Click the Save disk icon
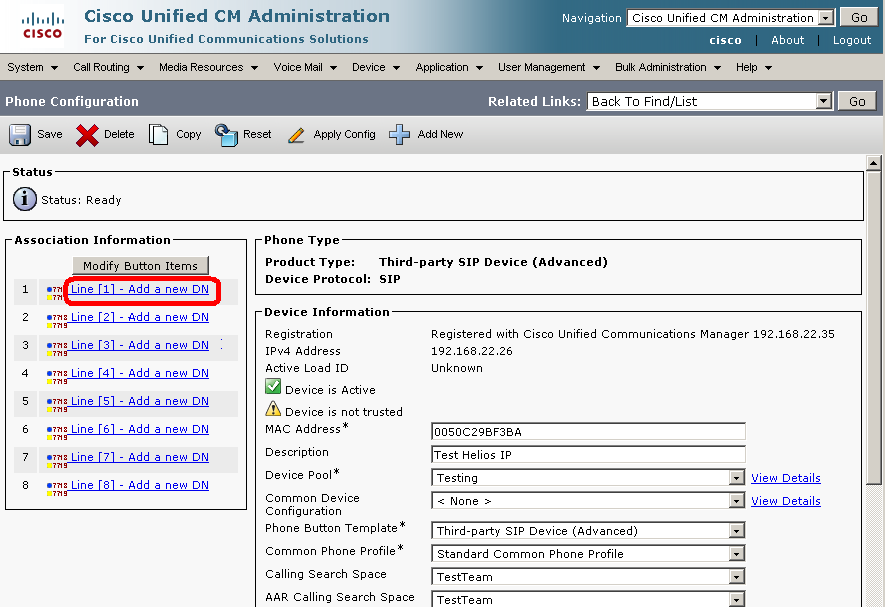Image resolution: width=885 pixels, height=607 pixels. point(20,135)
